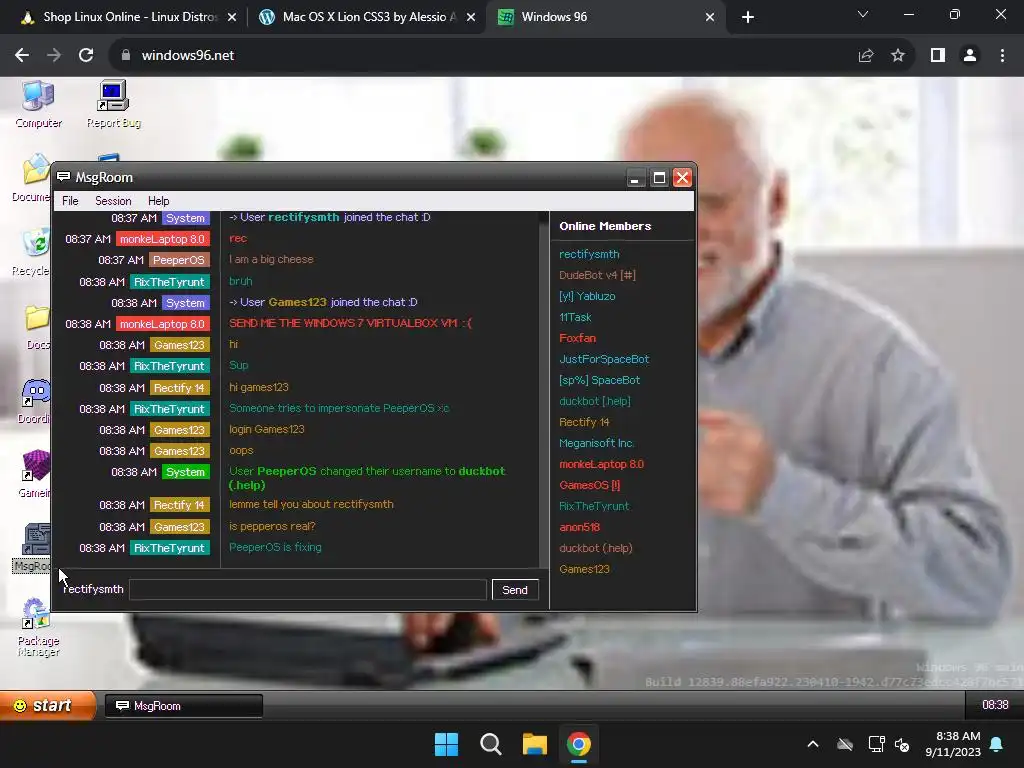This screenshot has height=768, width=1024.
Task: Open a new browser tab
Action: [748, 17]
